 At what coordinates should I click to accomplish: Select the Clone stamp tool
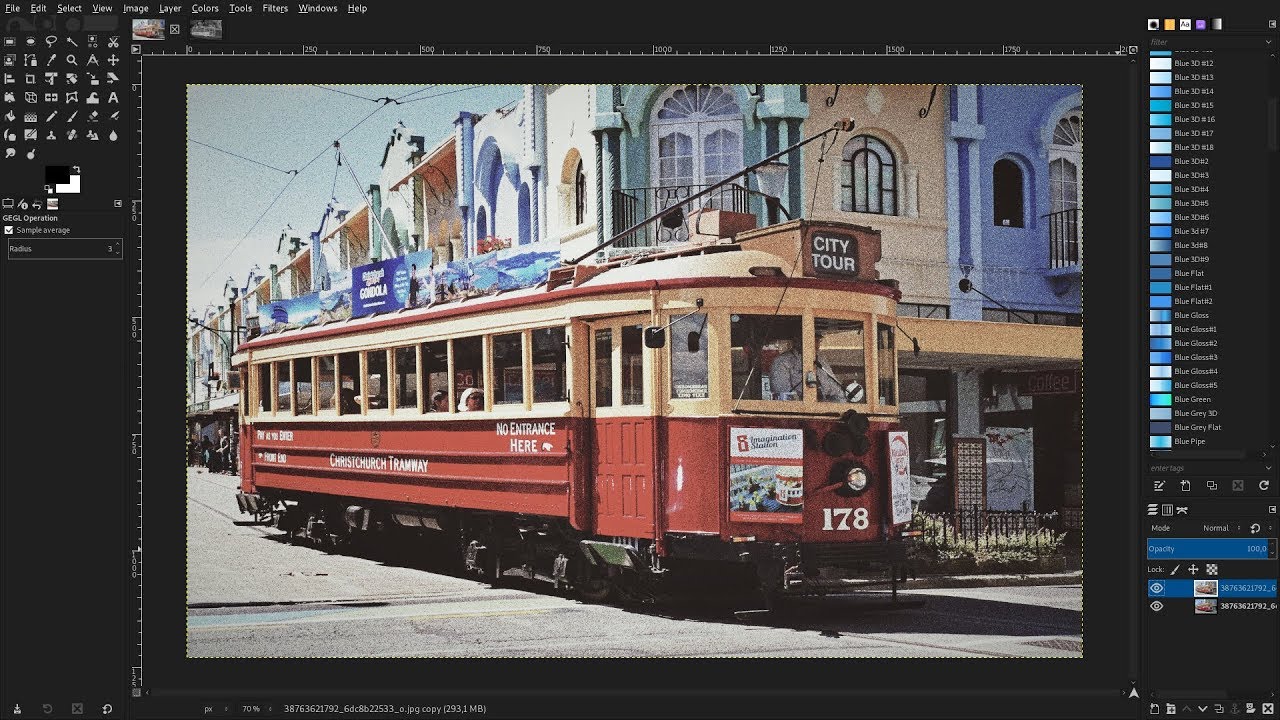(x=51, y=135)
